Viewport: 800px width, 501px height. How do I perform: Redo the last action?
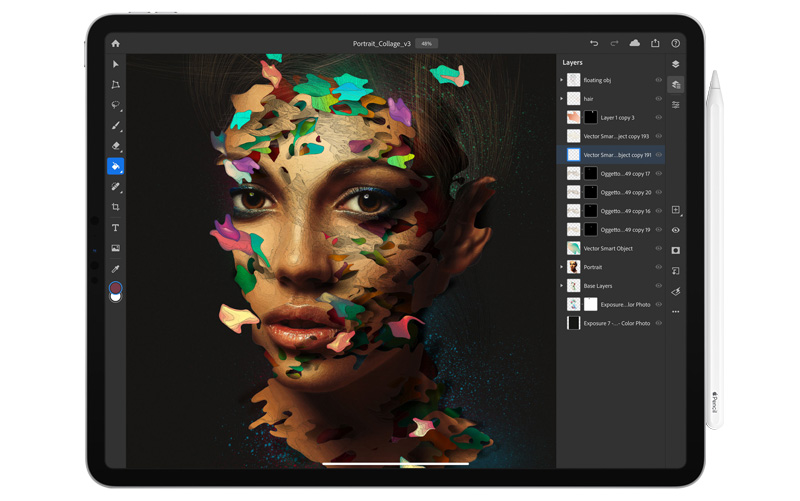point(614,43)
